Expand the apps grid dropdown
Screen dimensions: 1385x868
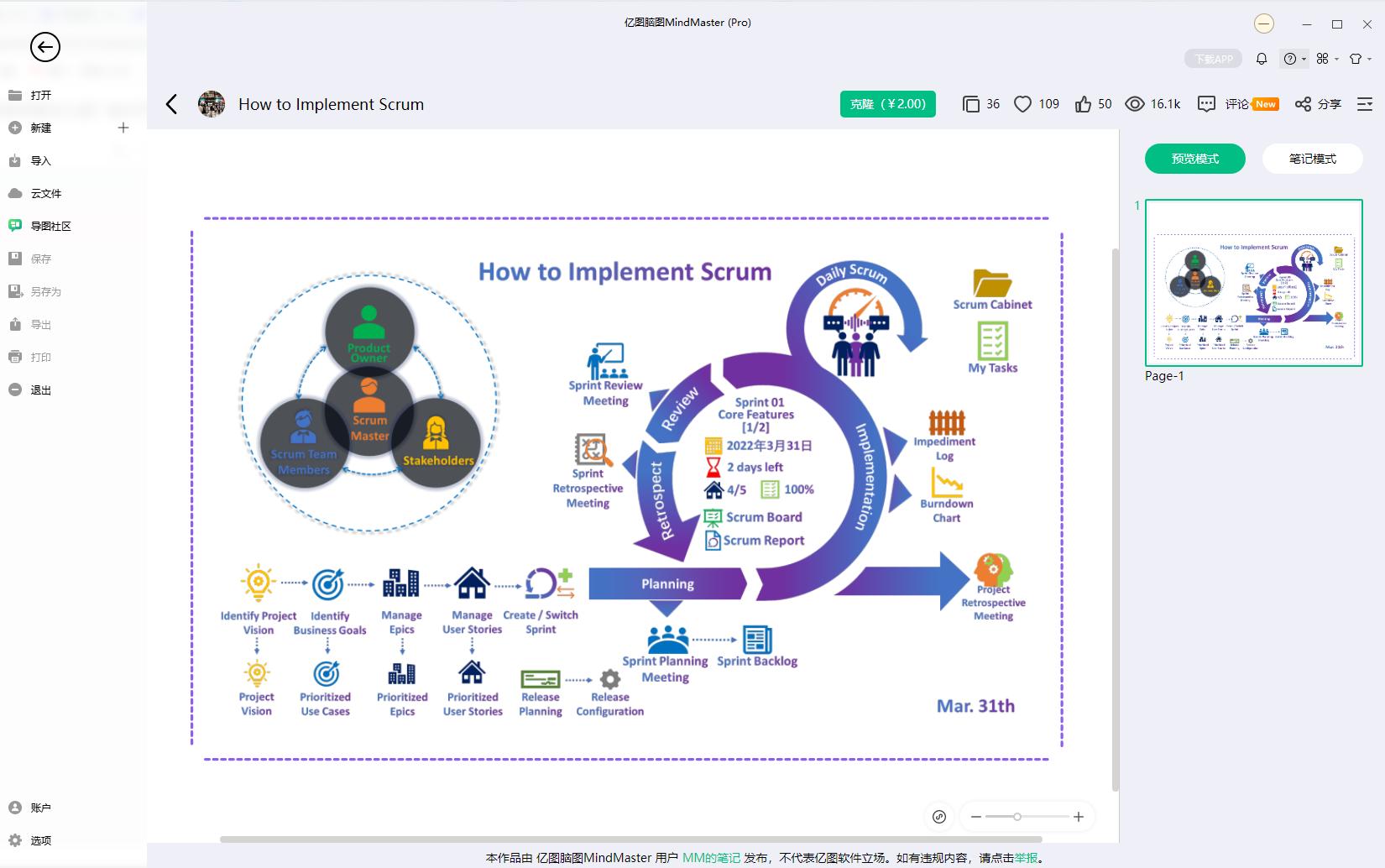[1326, 59]
